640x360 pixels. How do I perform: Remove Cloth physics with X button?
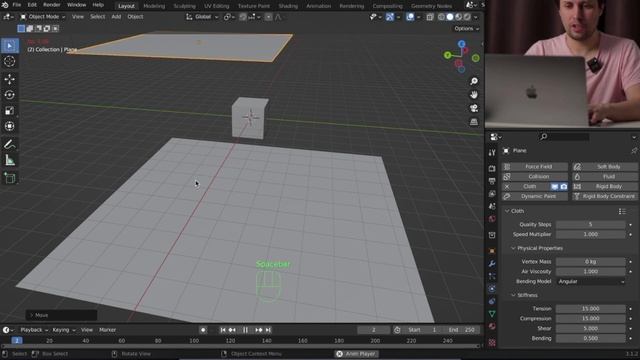tap(507, 187)
